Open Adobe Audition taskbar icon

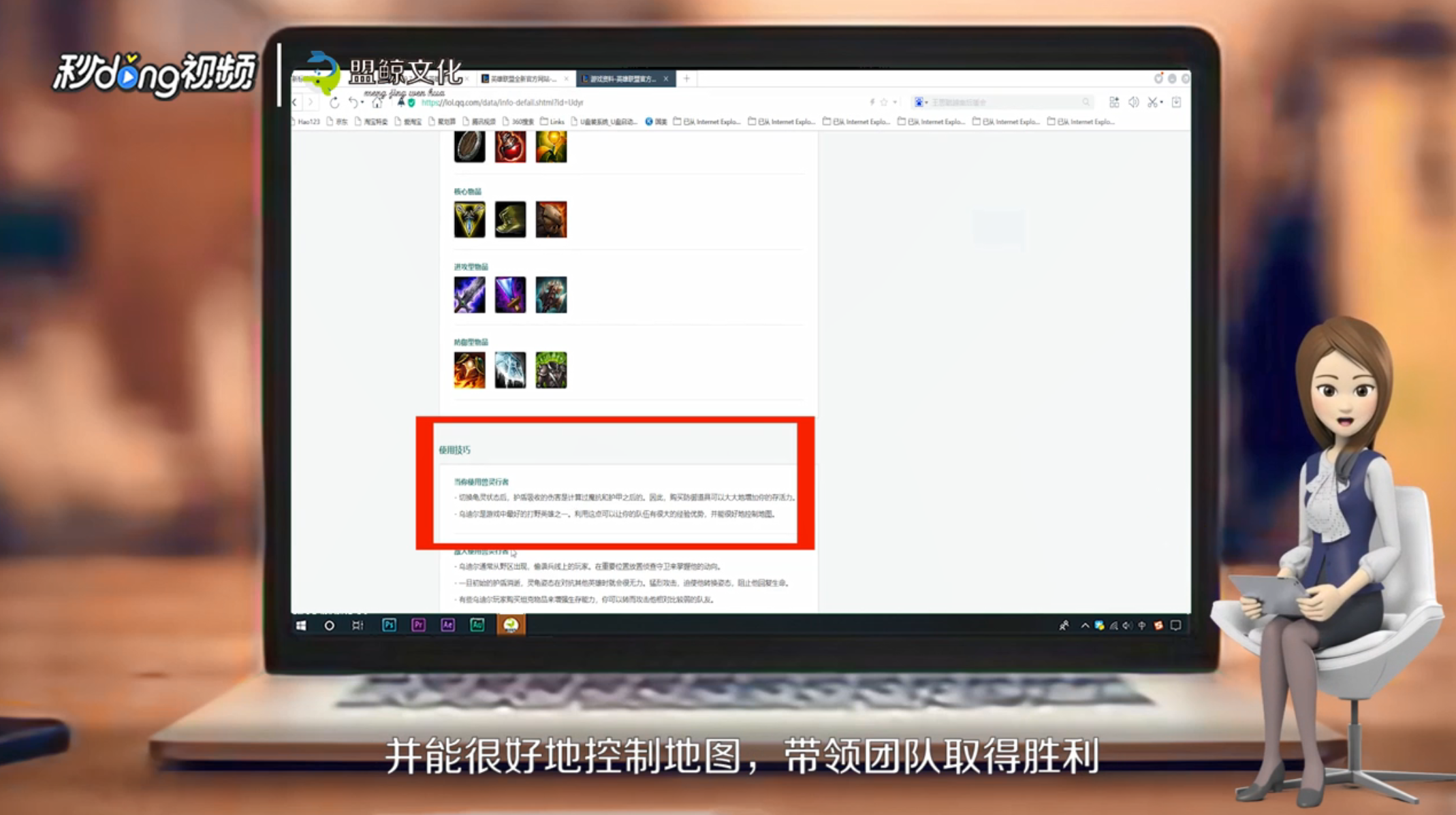[x=477, y=625]
